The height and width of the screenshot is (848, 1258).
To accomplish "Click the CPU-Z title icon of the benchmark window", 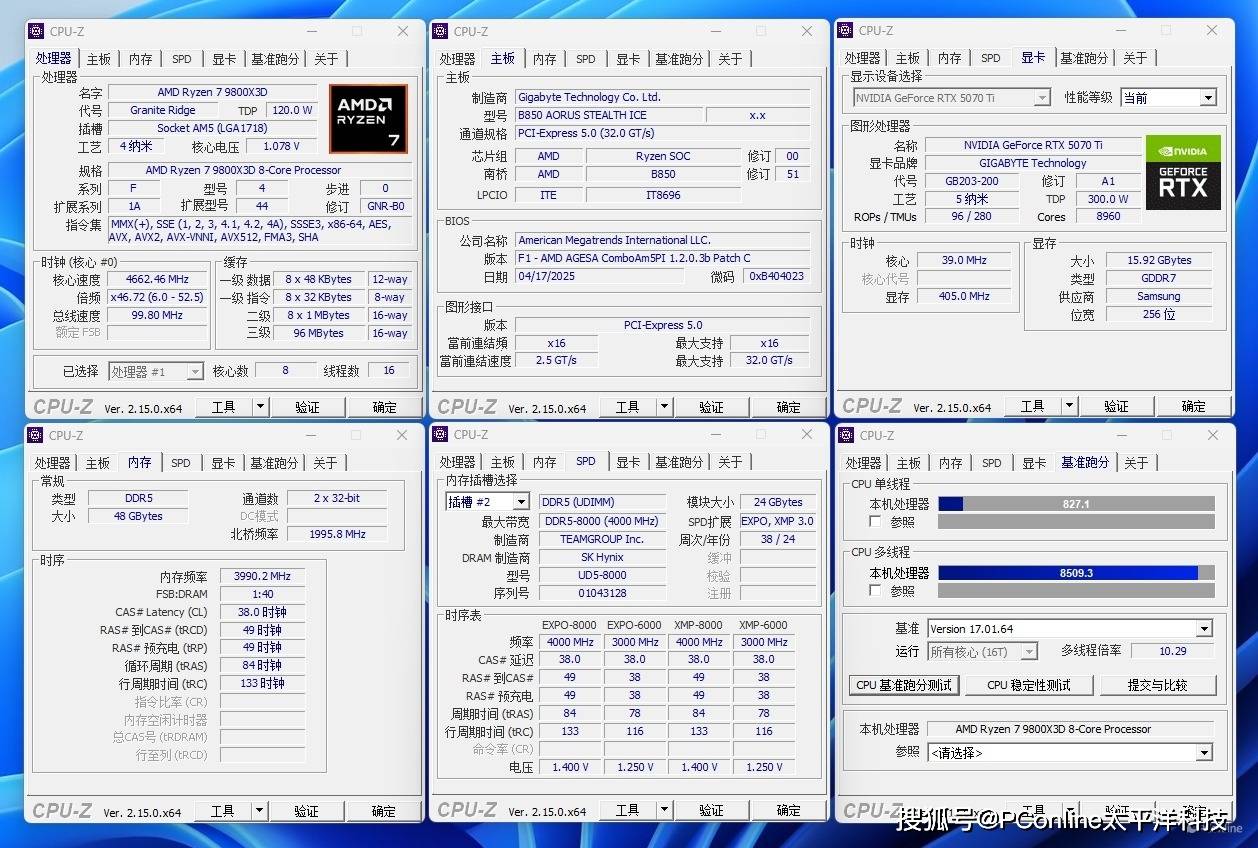I will pos(846,435).
